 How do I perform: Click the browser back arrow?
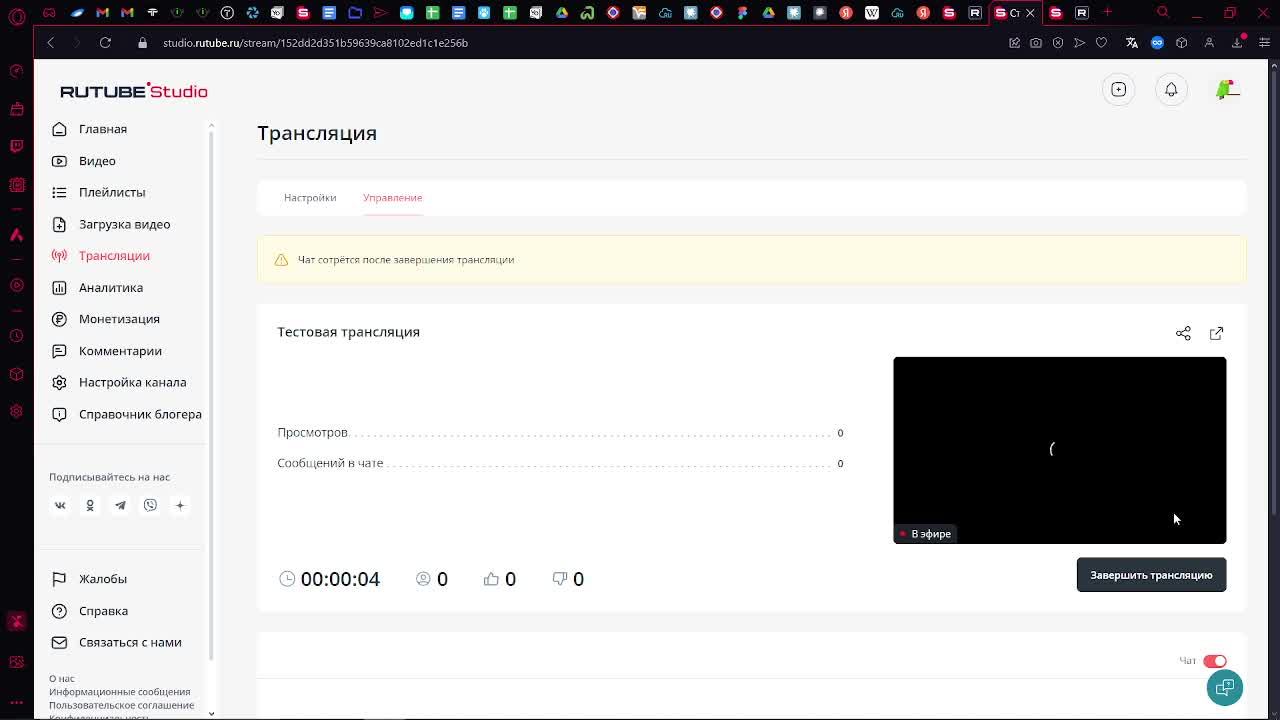(50, 43)
